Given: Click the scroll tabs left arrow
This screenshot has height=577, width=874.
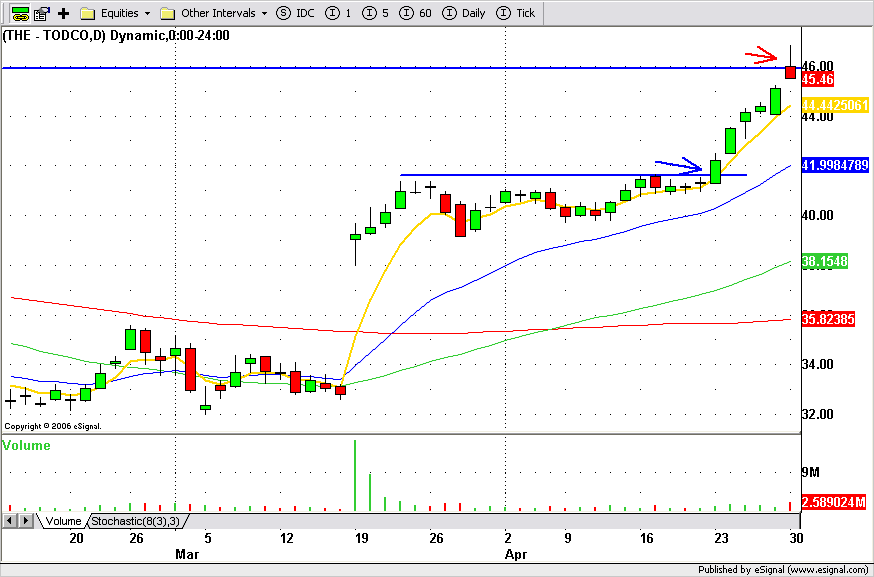Looking at the screenshot, I should click(9, 521).
